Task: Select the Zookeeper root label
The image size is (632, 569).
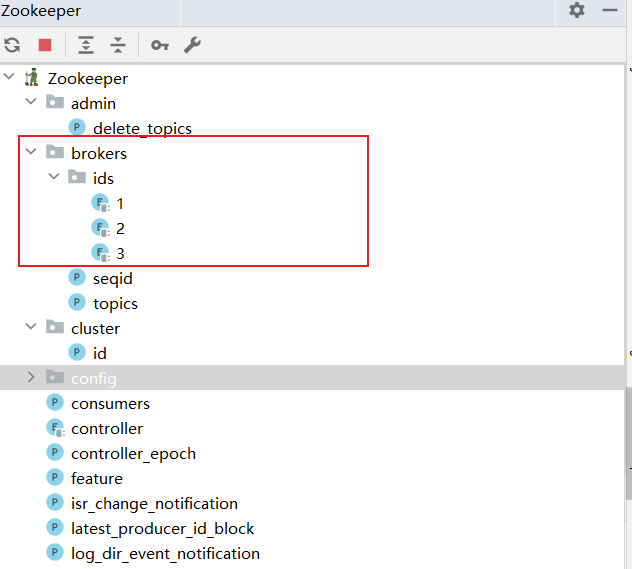Action: point(87,79)
